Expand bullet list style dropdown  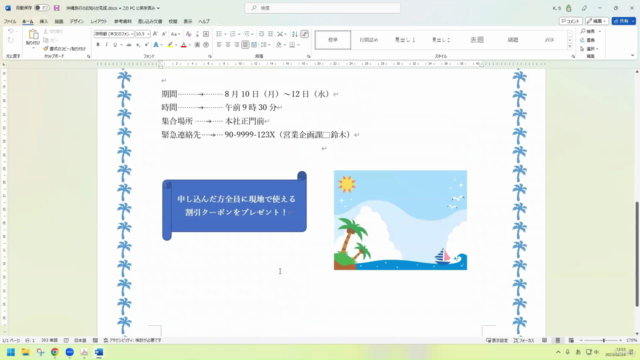225,34
